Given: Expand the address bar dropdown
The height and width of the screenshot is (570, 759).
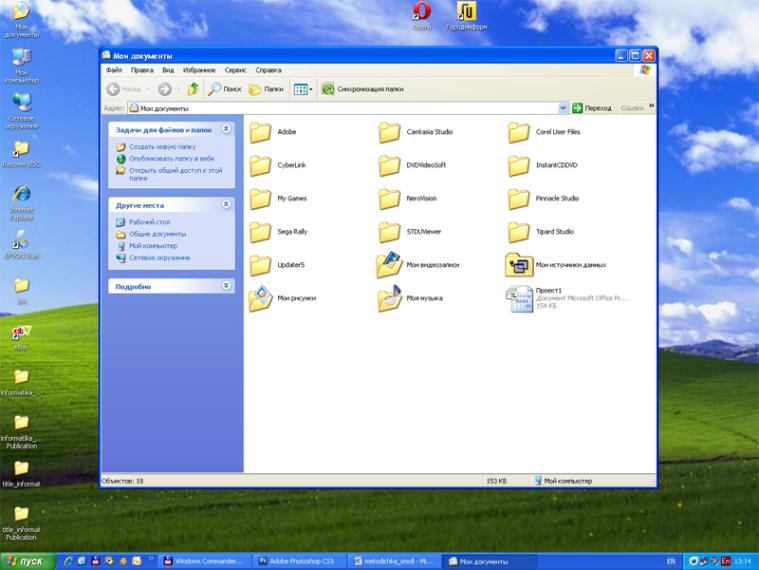Looking at the screenshot, I should point(563,108).
